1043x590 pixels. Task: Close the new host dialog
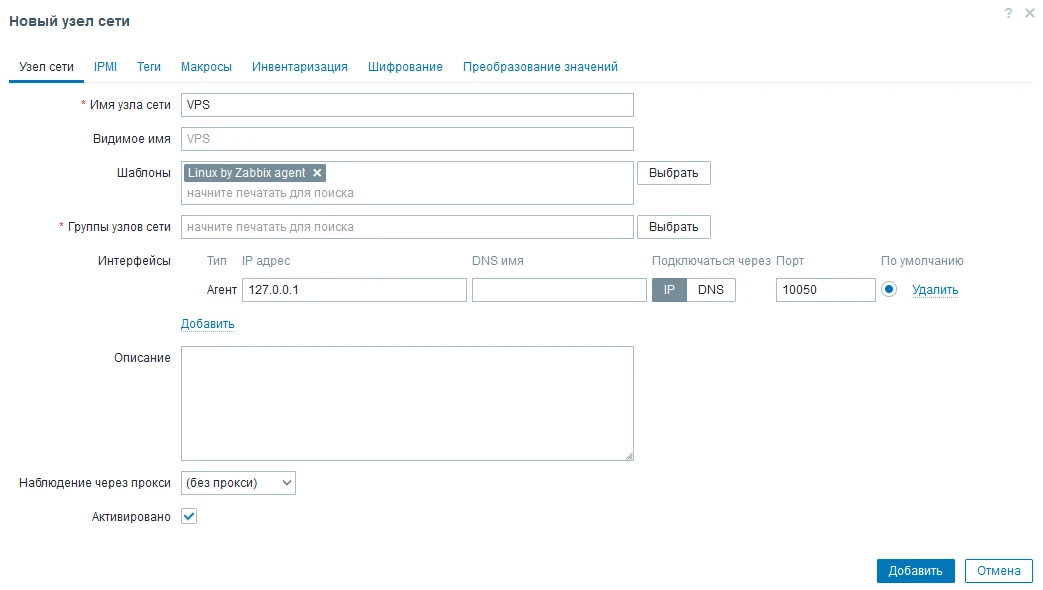[x=1029, y=13]
